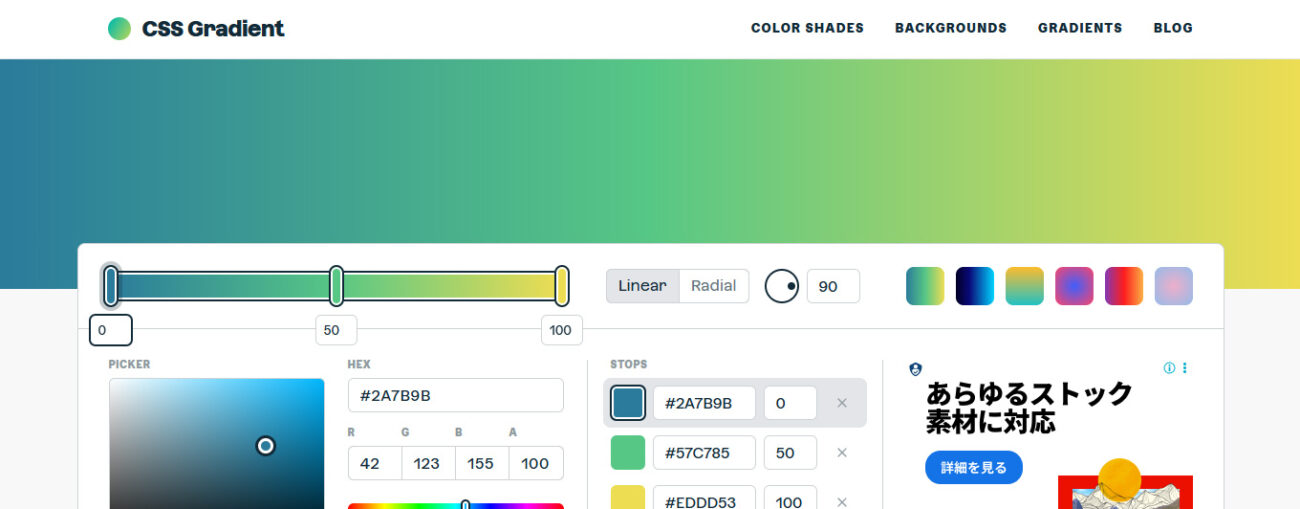Remove the #EDDD53 stop using X
Viewport: 1300px width, 509px height.
point(841,501)
